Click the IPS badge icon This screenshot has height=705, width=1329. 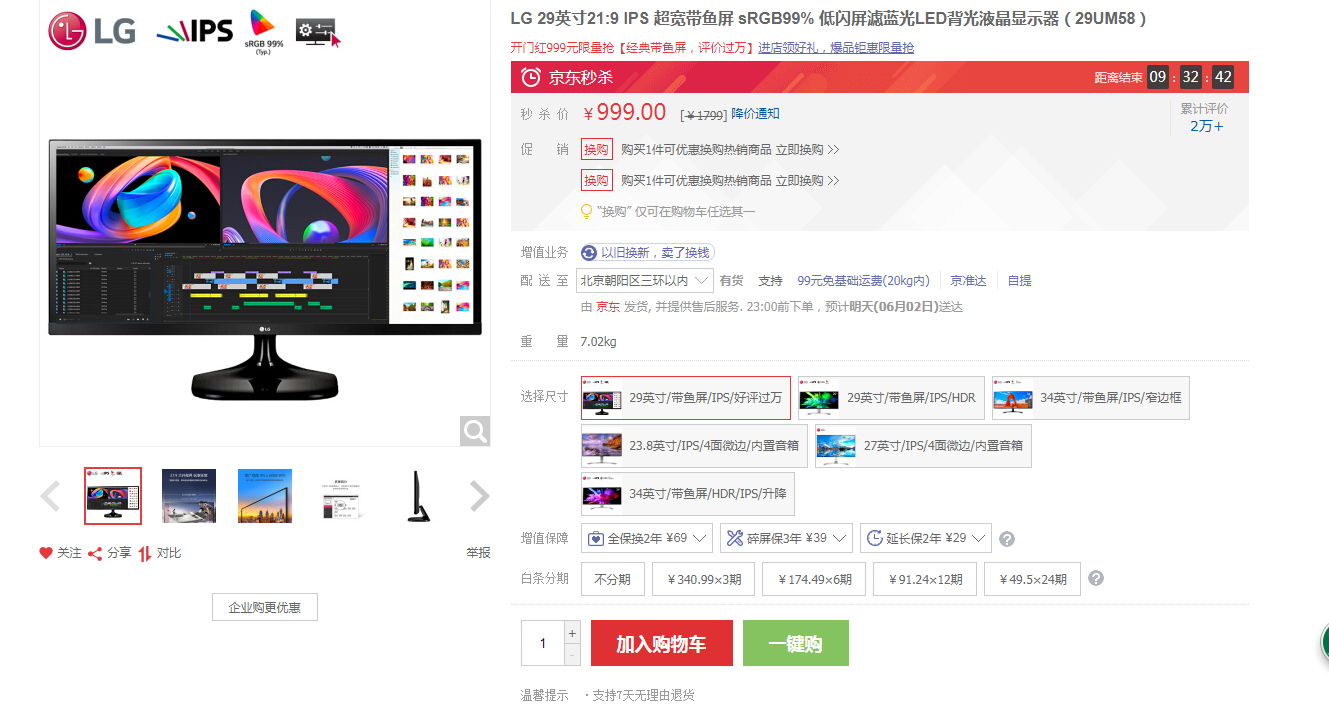[x=194, y=31]
